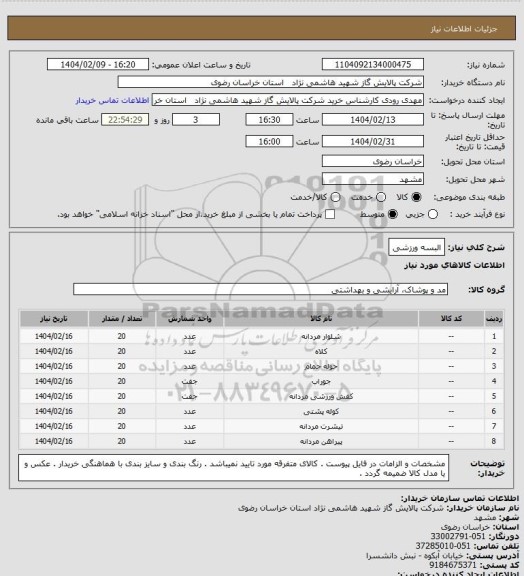Click the buyer organization name field
The width and height of the screenshot is (524, 576).
[270, 82]
